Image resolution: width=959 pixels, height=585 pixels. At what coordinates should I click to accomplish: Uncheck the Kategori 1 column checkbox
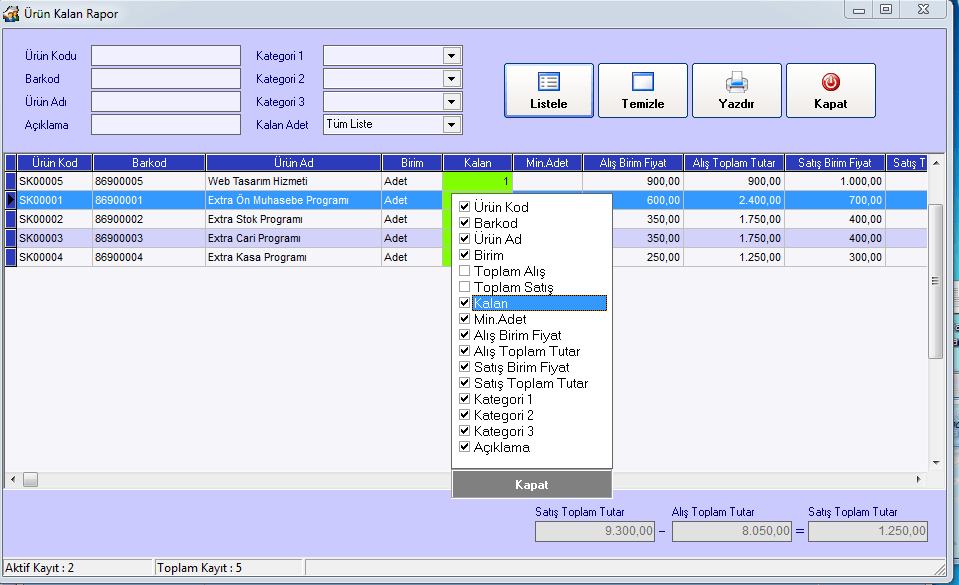point(465,399)
